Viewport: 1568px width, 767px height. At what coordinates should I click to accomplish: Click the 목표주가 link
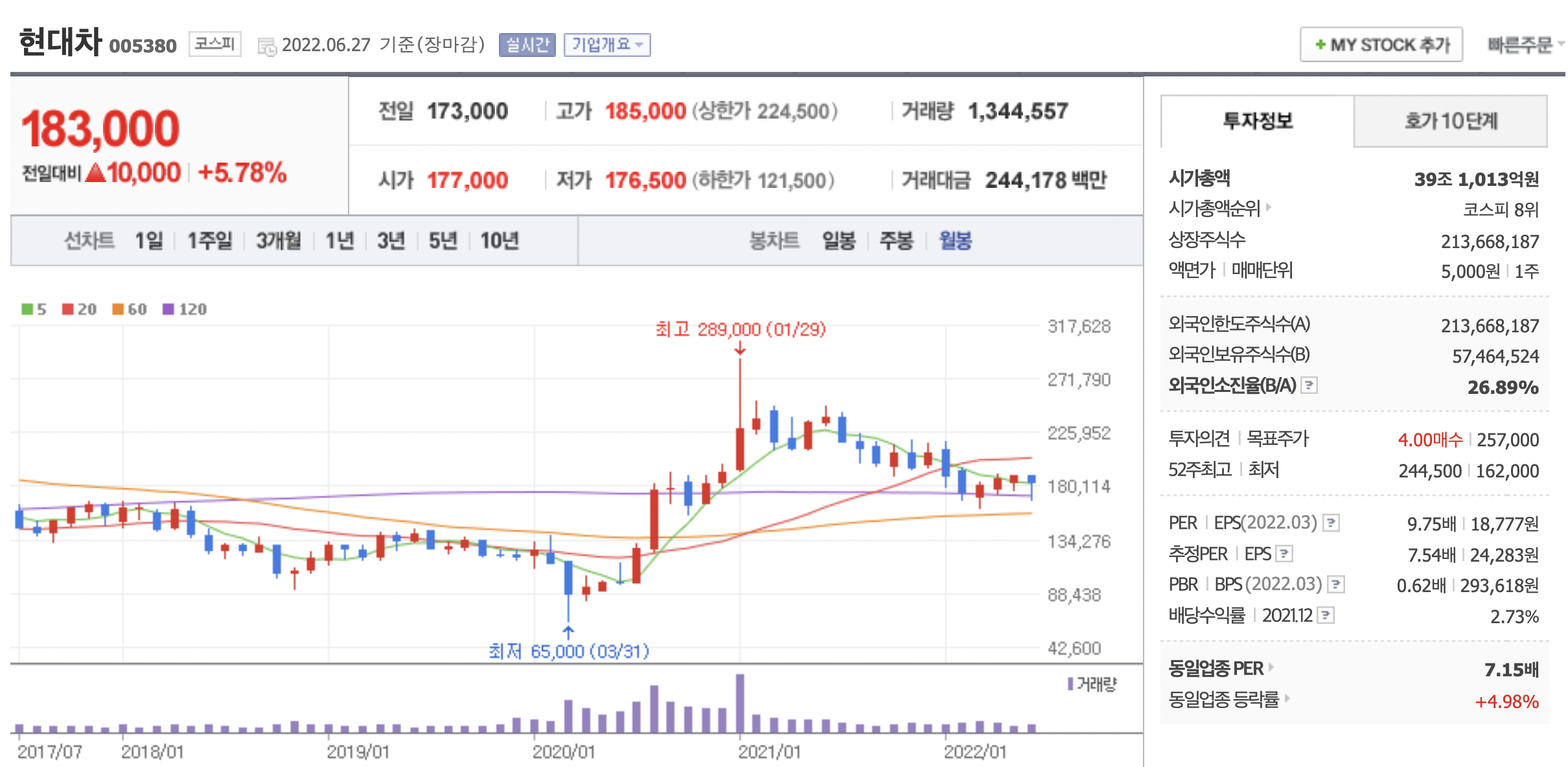(1278, 439)
